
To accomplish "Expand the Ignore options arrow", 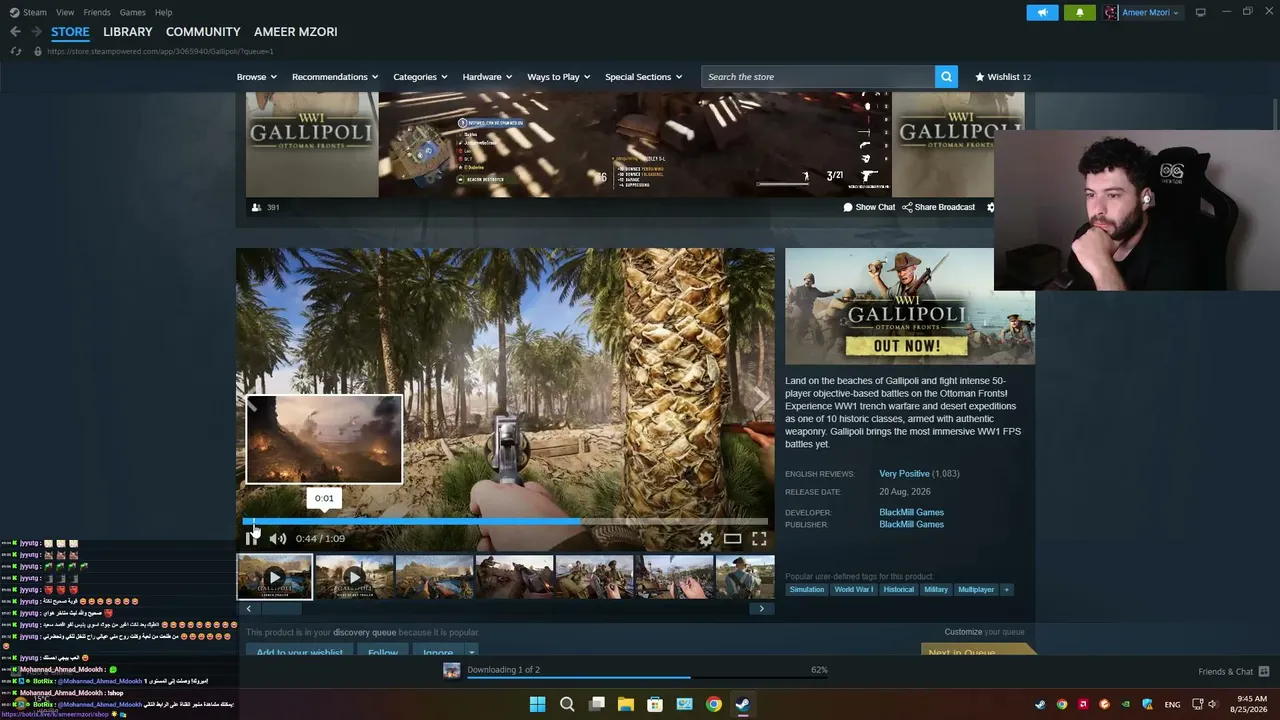I will 471,652.
